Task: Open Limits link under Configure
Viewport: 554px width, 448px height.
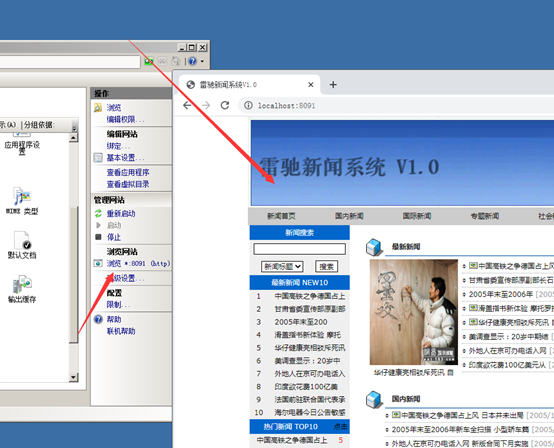Action: pos(118,305)
